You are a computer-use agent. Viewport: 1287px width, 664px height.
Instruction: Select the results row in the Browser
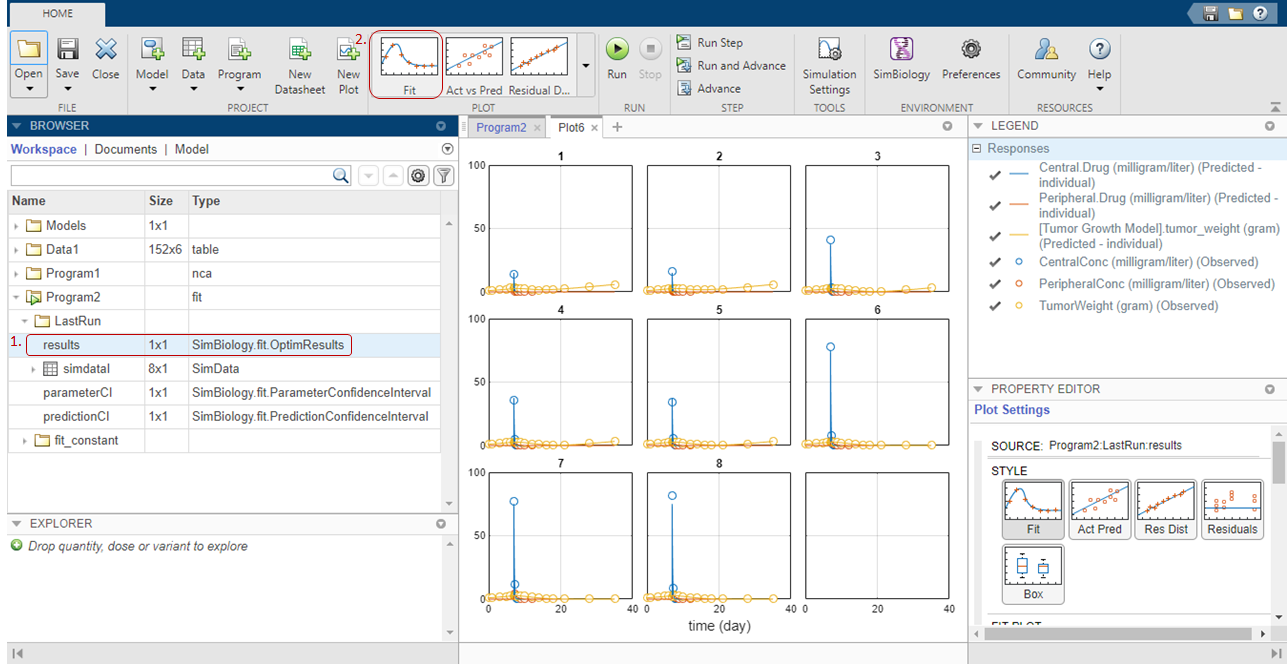point(224,345)
